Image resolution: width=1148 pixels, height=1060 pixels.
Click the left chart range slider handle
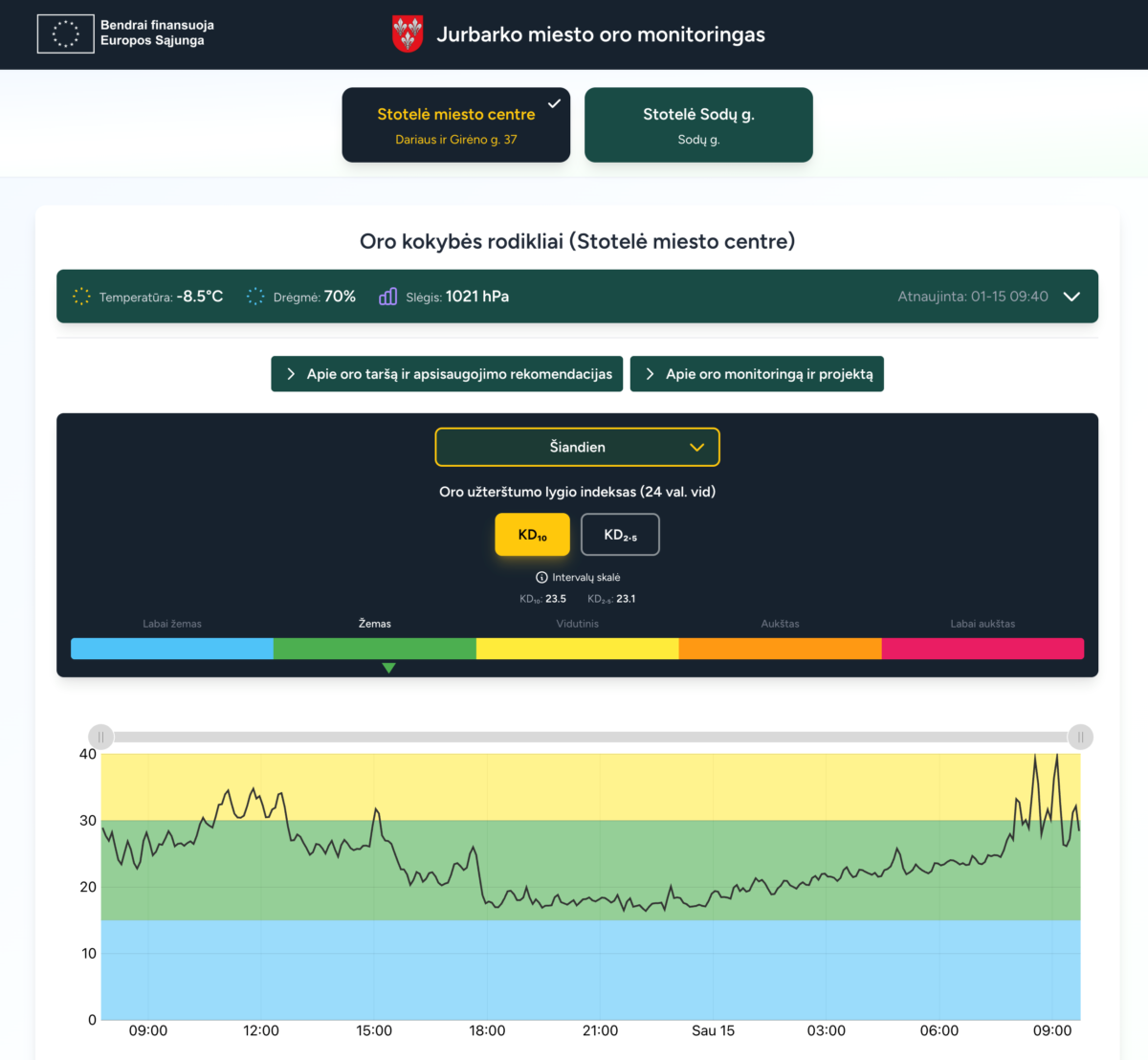(100, 737)
